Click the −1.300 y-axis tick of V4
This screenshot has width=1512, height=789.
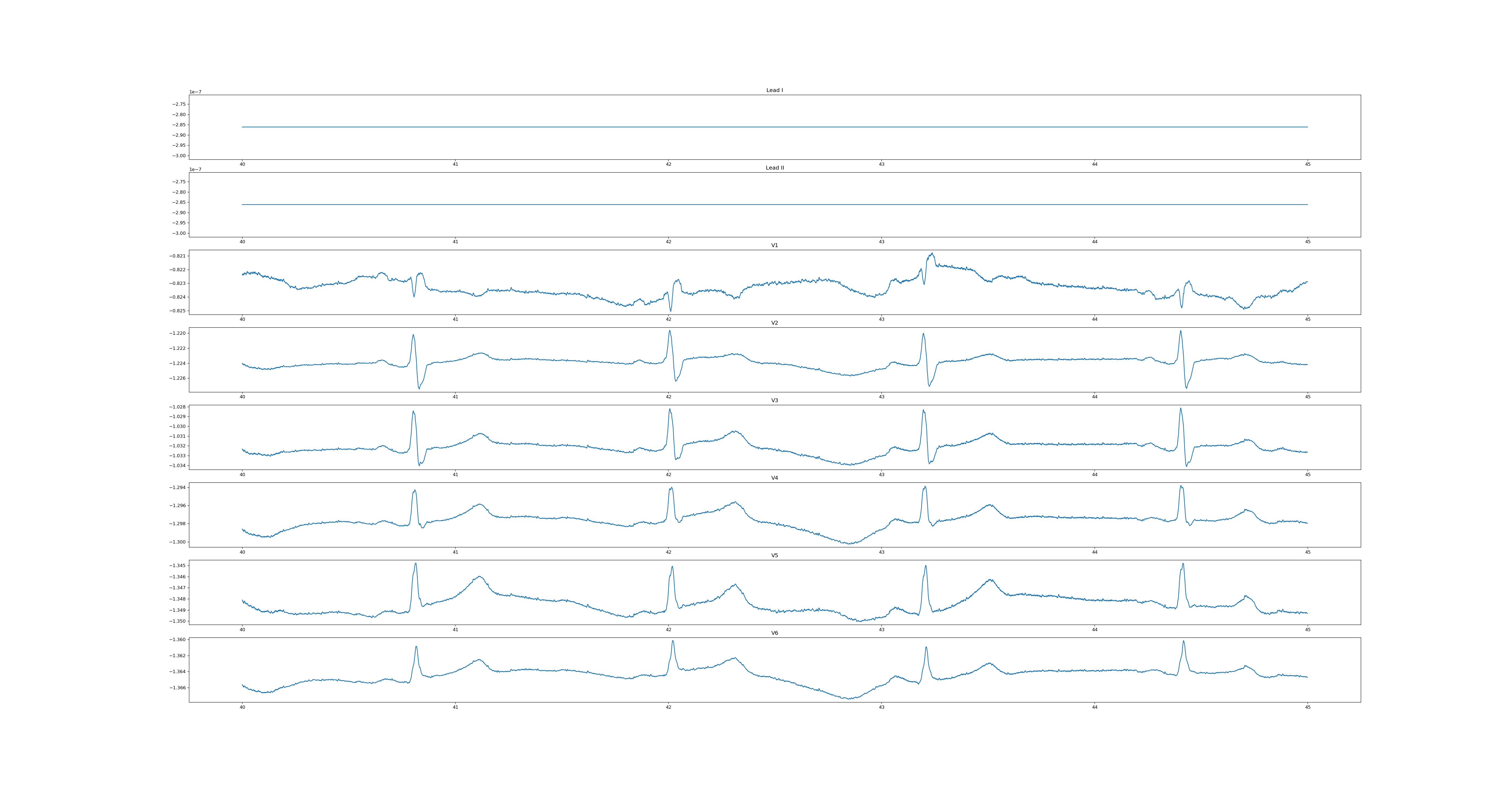[177, 542]
